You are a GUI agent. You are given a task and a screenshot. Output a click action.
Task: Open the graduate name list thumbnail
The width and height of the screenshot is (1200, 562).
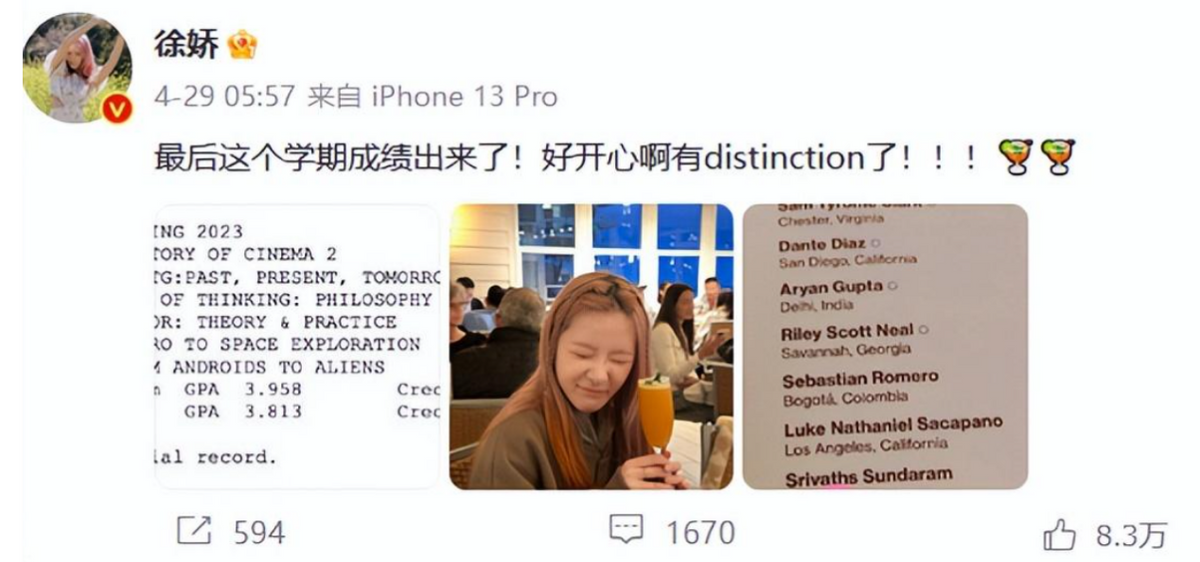click(x=885, y=346)
